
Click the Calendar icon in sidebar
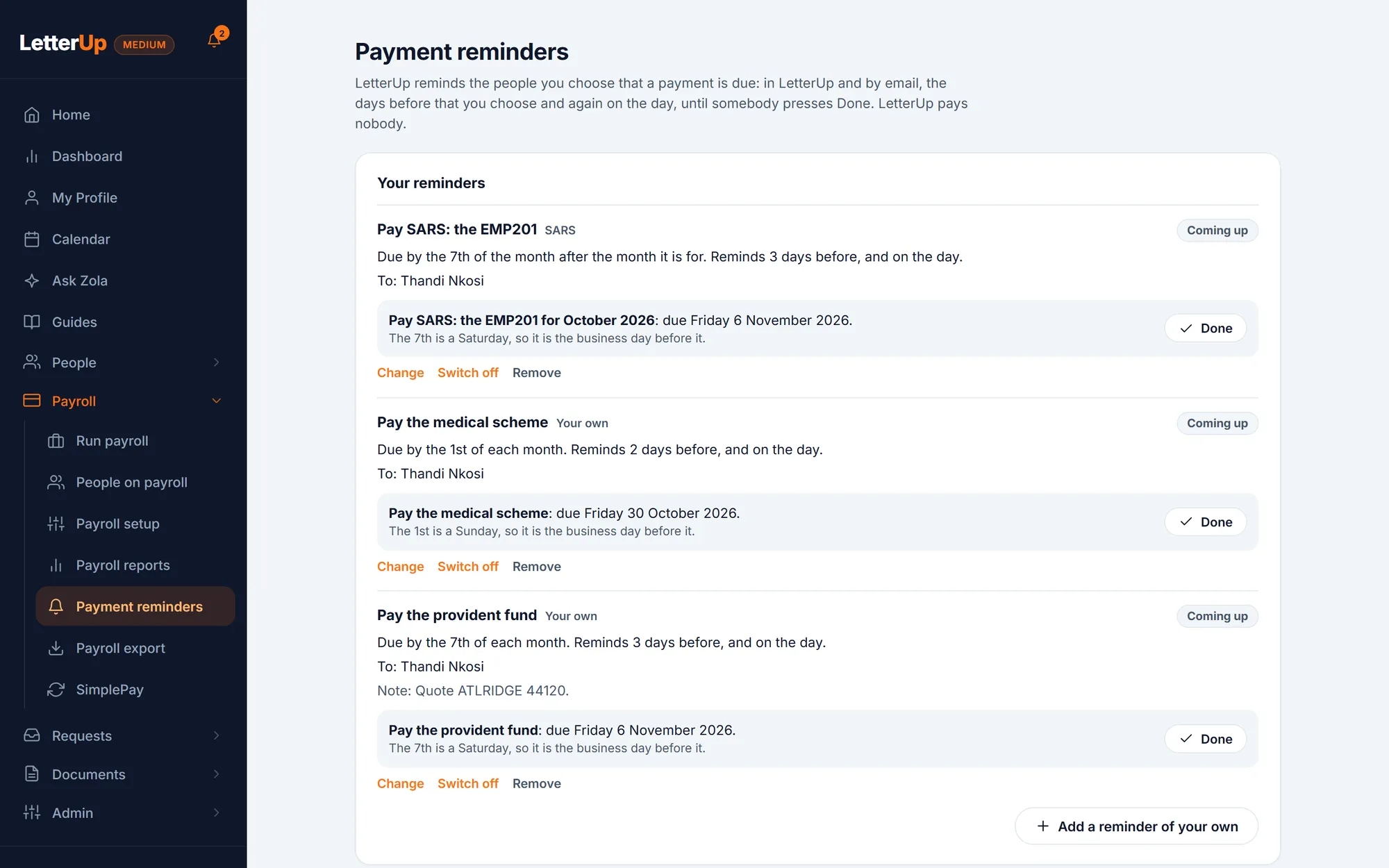[x=32, y=239]
